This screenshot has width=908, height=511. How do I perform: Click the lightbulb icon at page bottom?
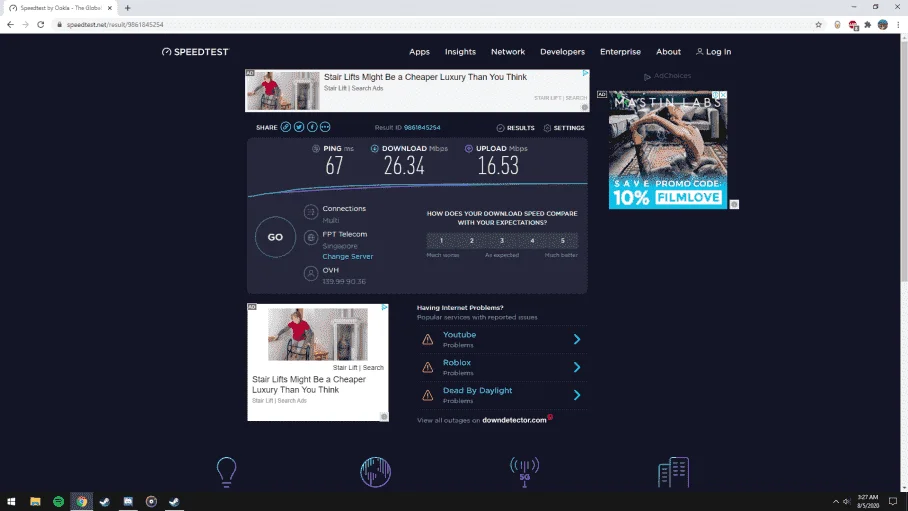[226, 472]
